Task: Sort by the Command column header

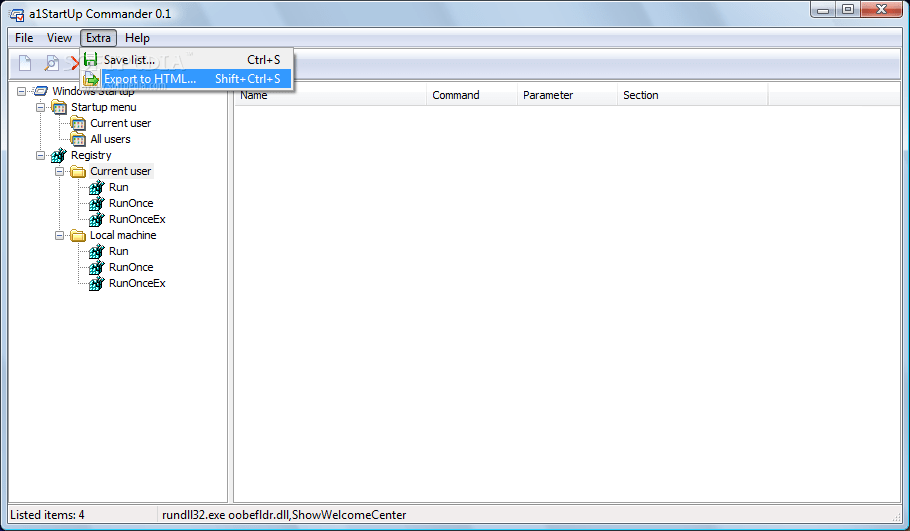Action: [472, 95]
